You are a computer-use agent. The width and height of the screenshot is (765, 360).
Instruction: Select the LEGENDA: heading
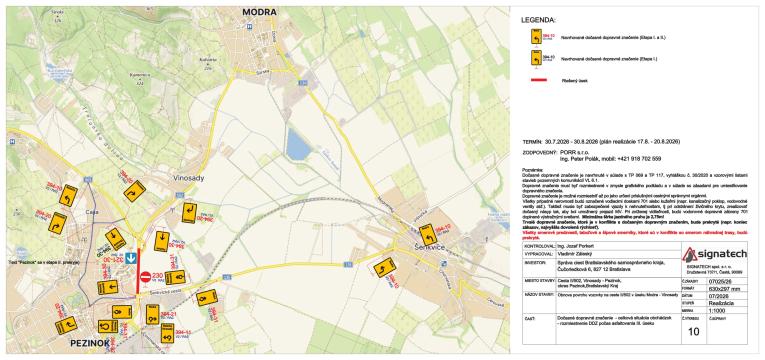(539, 20)
